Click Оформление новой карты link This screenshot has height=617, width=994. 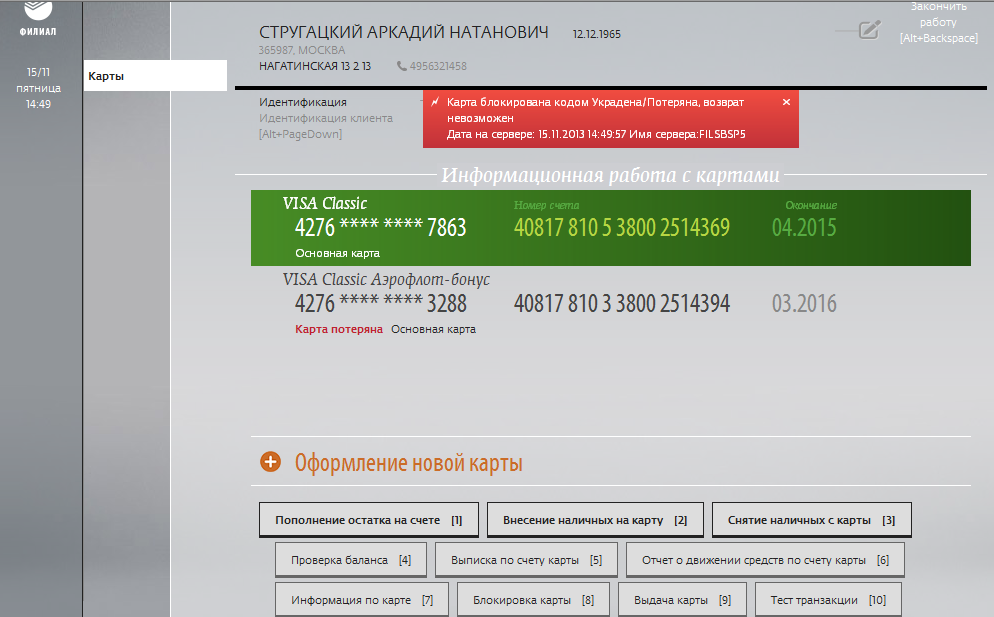[x=408, y=463]
